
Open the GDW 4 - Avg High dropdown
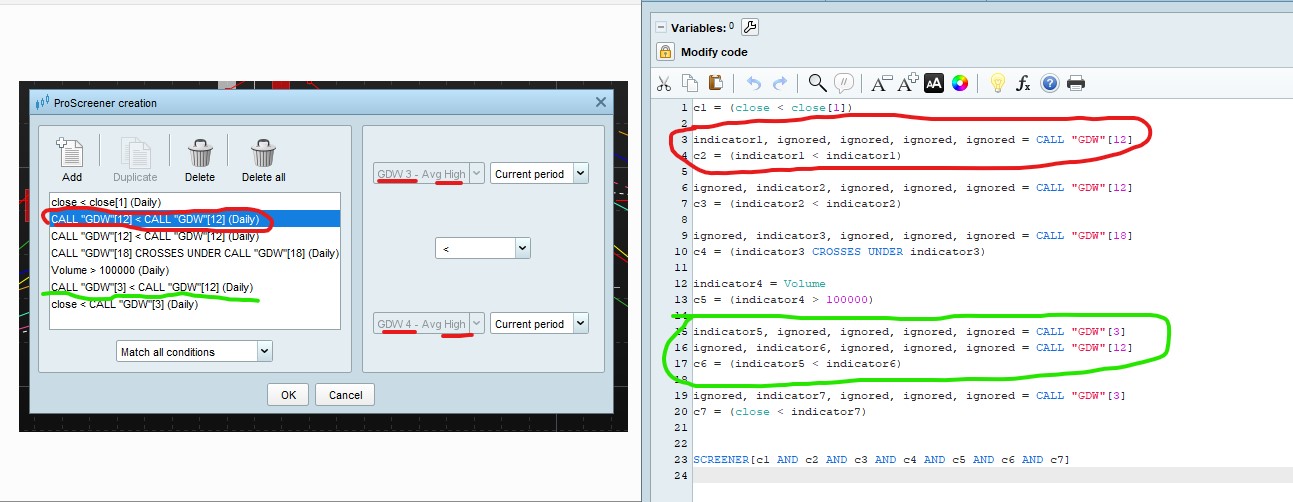tap(429, 323)
